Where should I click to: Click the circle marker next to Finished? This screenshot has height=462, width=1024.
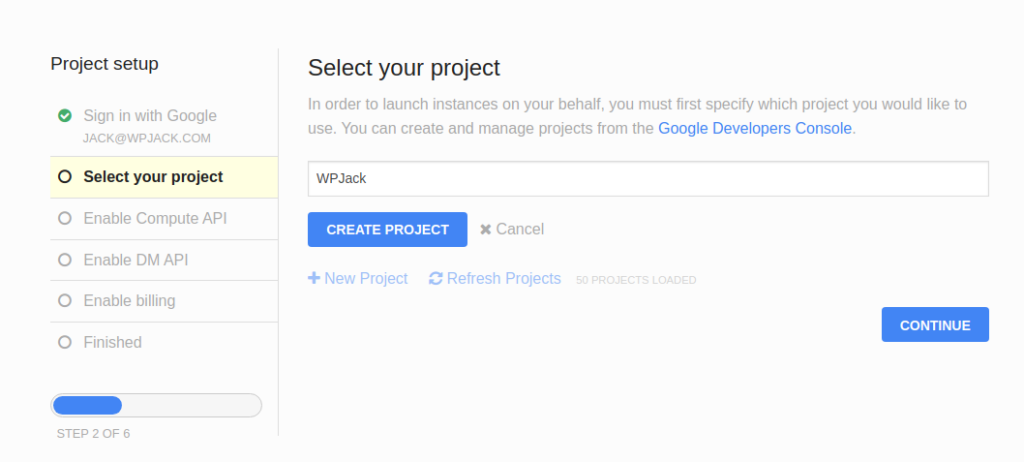(x=64, y=342)
